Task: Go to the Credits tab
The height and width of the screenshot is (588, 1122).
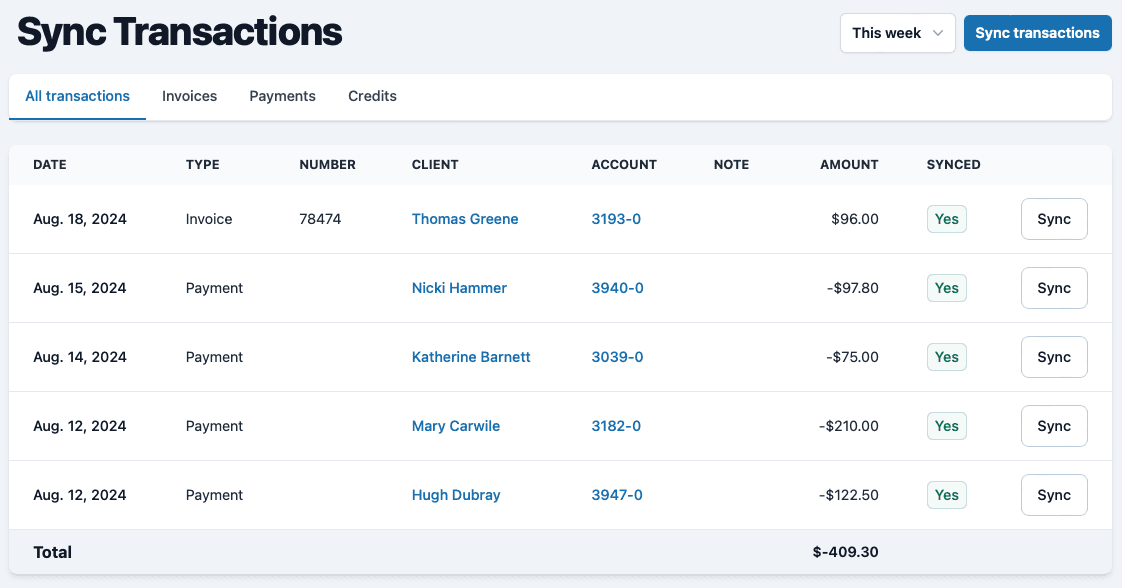Action: pos(372,96)
